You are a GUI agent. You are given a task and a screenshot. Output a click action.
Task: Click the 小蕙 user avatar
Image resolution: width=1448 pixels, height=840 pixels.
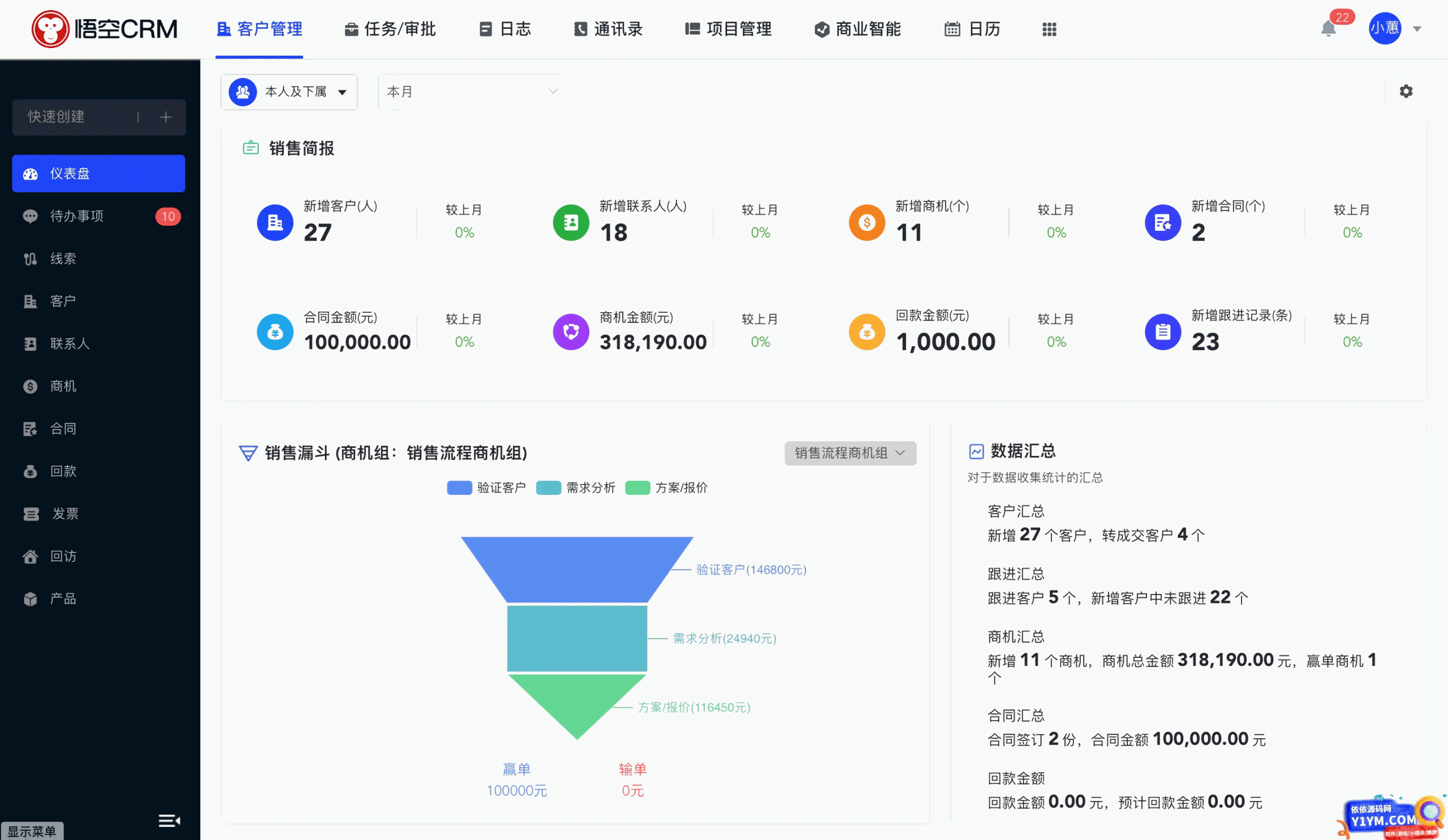(1385, 28)
